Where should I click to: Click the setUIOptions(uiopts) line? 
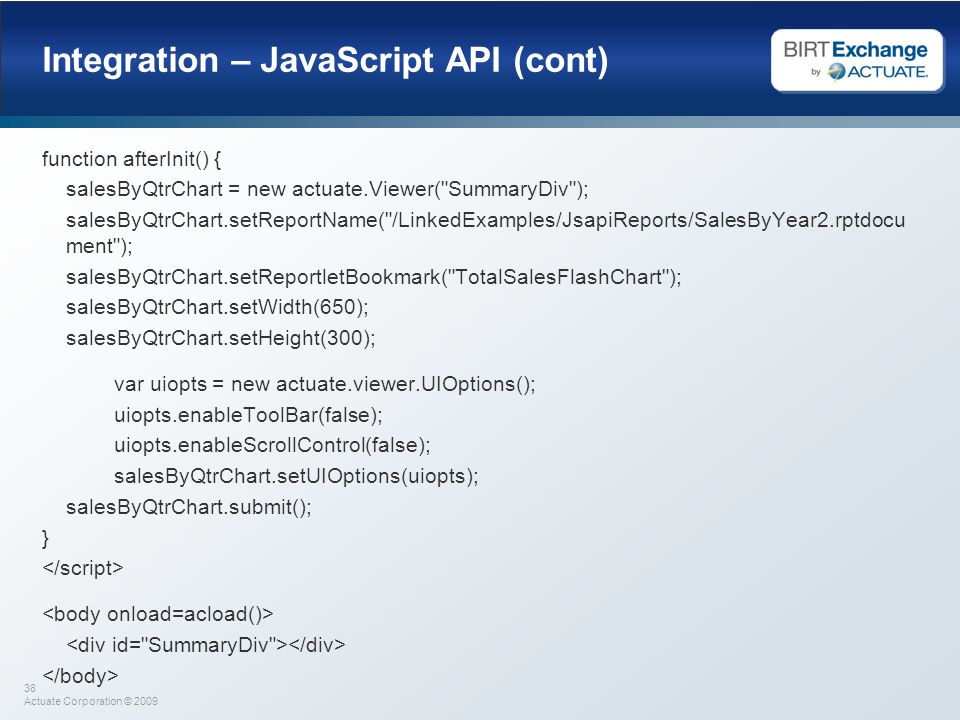coord(296,476)
